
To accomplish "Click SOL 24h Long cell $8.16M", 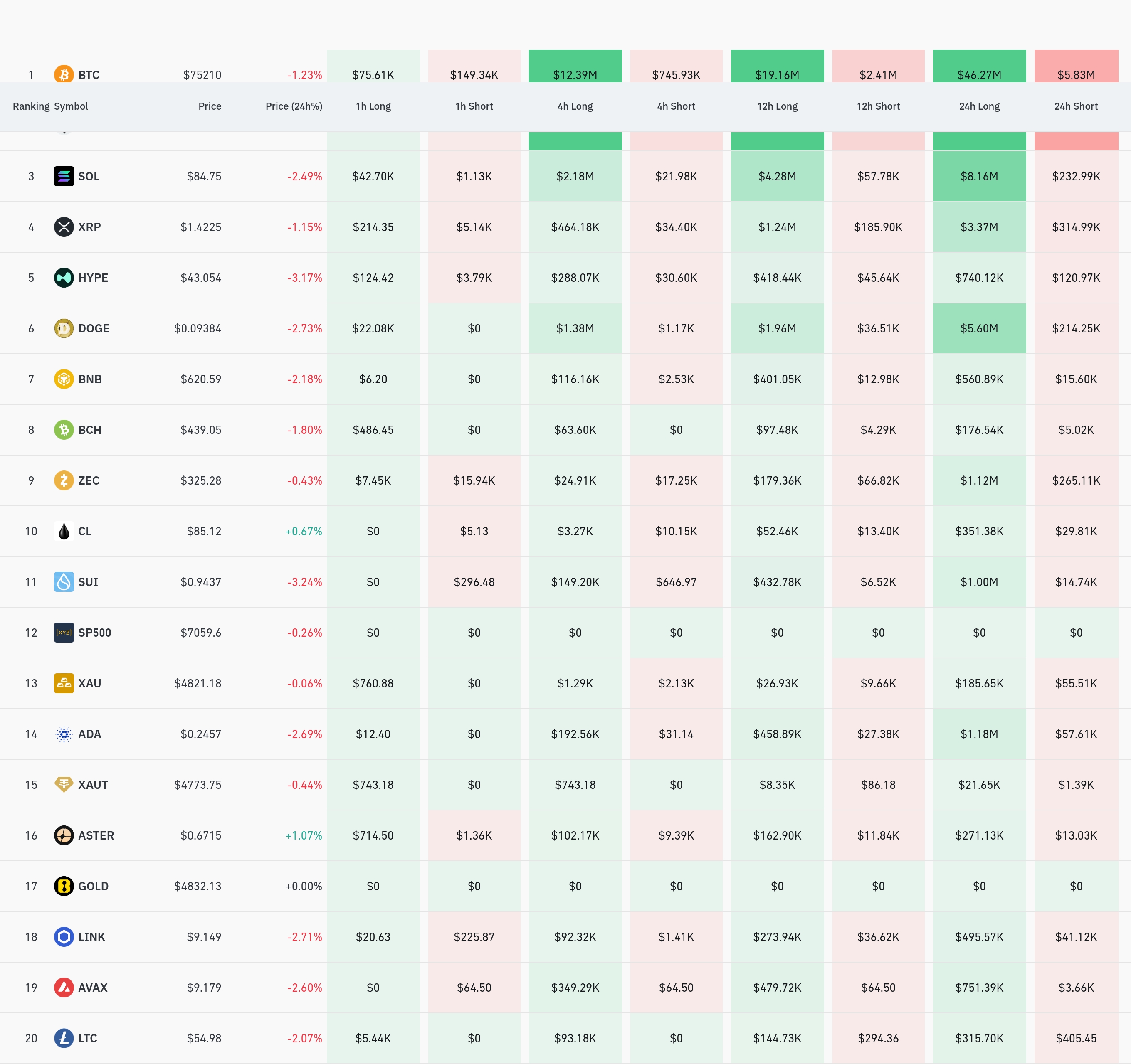I will pos(978,176).
